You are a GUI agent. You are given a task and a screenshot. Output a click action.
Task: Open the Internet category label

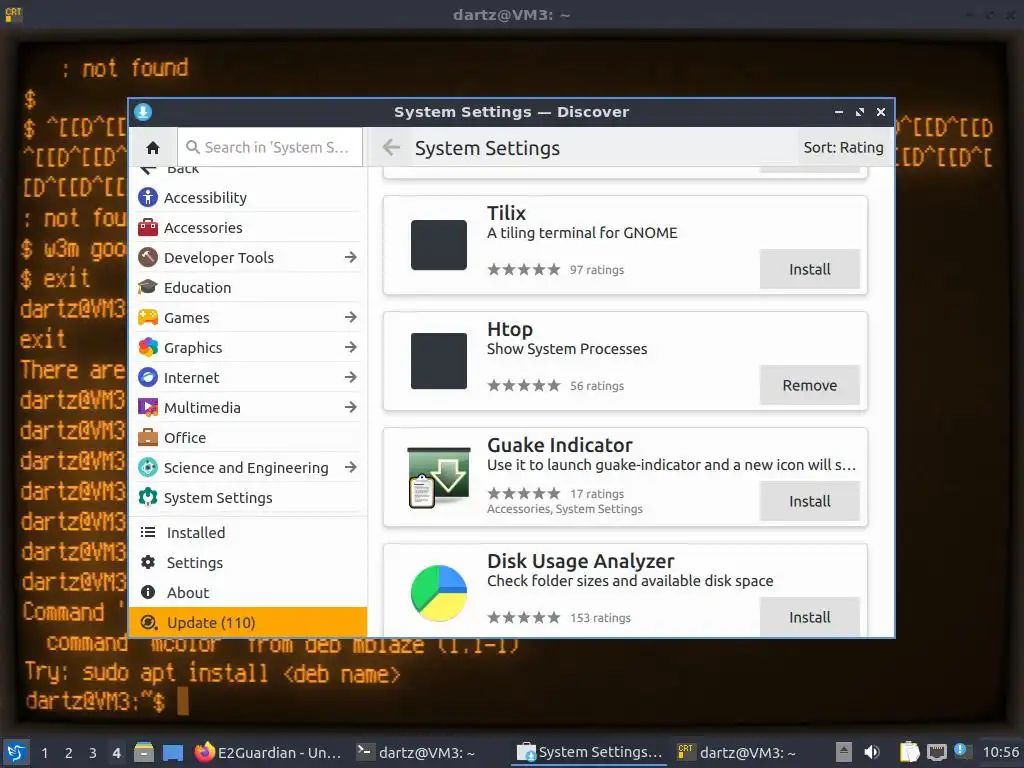tap(191, 377)
